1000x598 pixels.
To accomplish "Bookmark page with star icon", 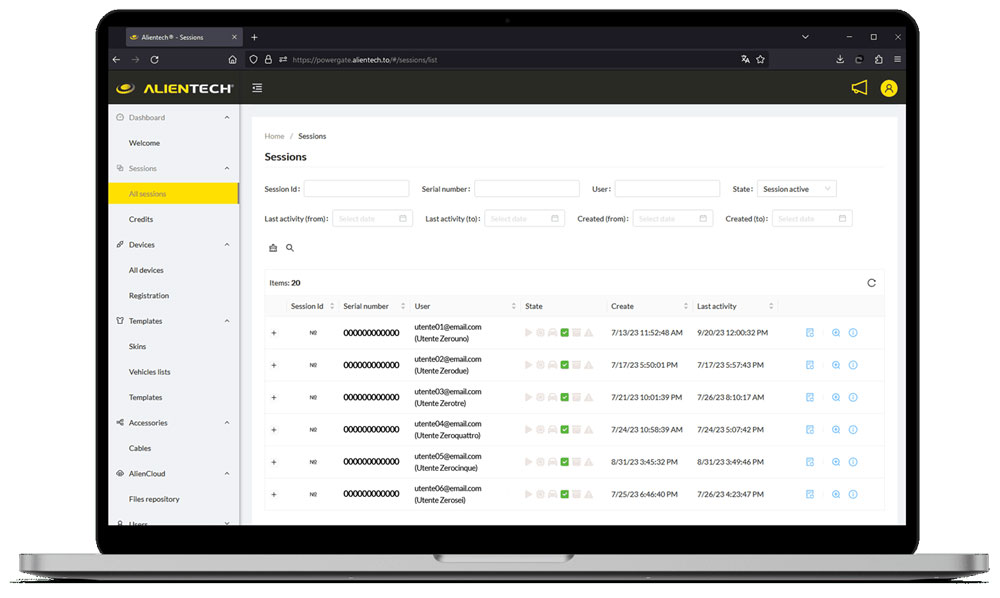I will tap(760, 59).
